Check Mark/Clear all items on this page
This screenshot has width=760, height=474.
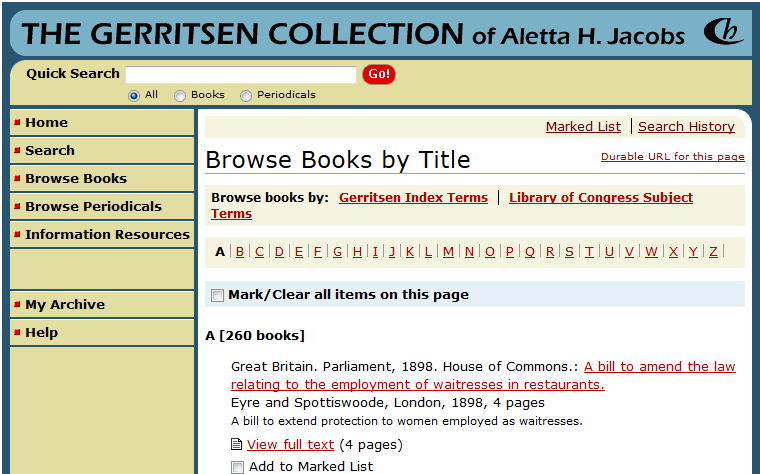click(217, 295)
